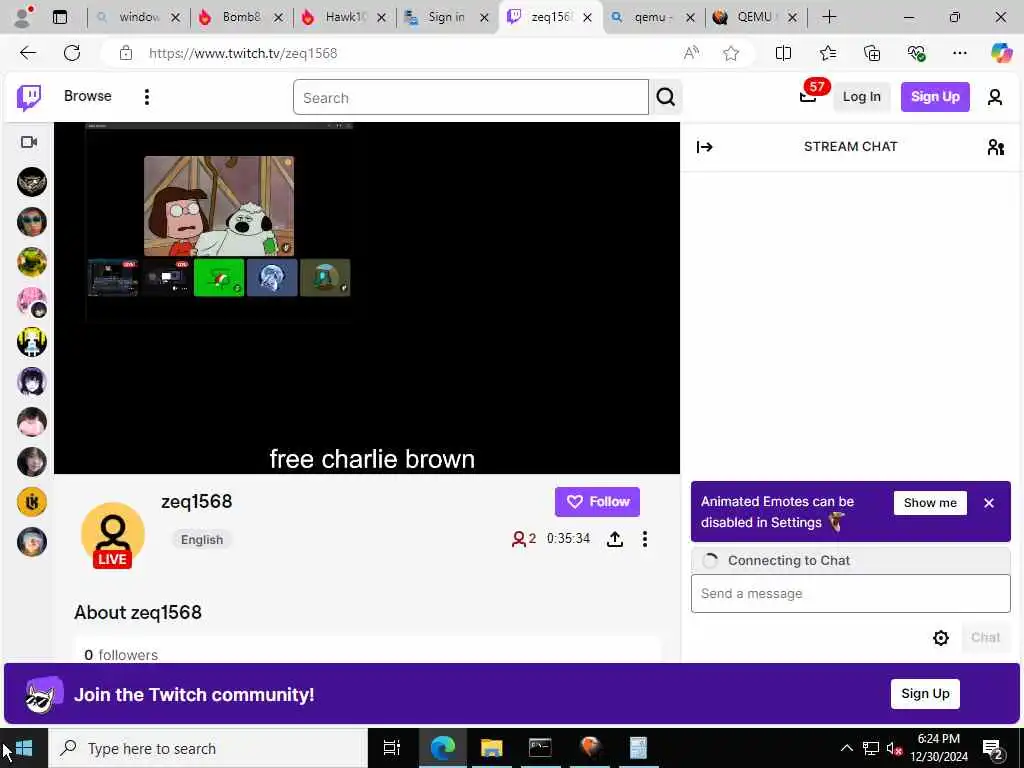Screen dimensions: 1024x768
Task: Click the stream video player
Action: point(367,298)
